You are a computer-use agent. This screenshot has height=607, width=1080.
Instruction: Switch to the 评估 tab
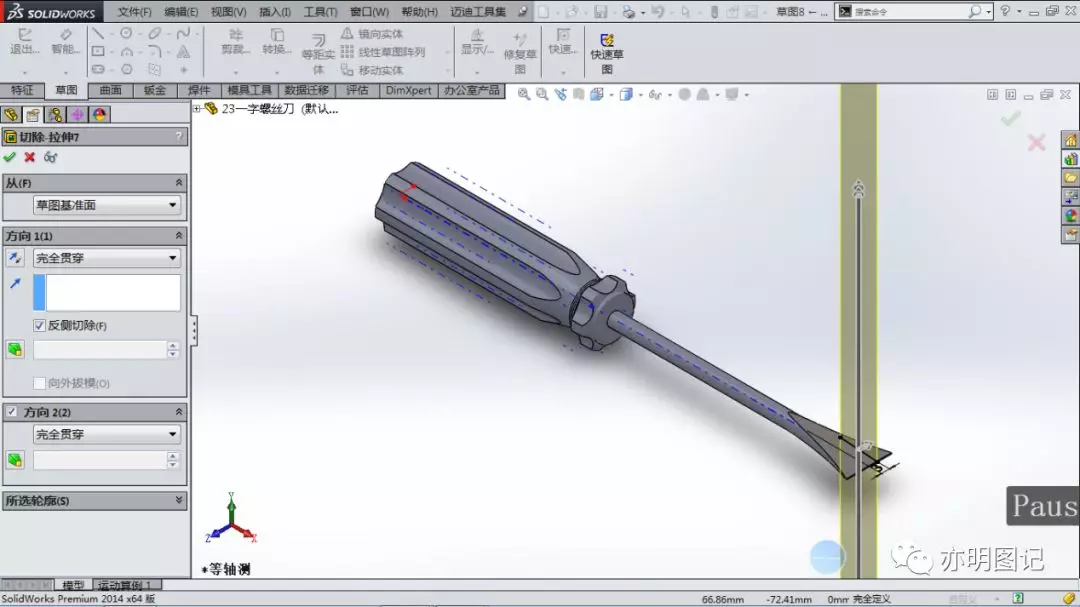[x=357, y=90]
